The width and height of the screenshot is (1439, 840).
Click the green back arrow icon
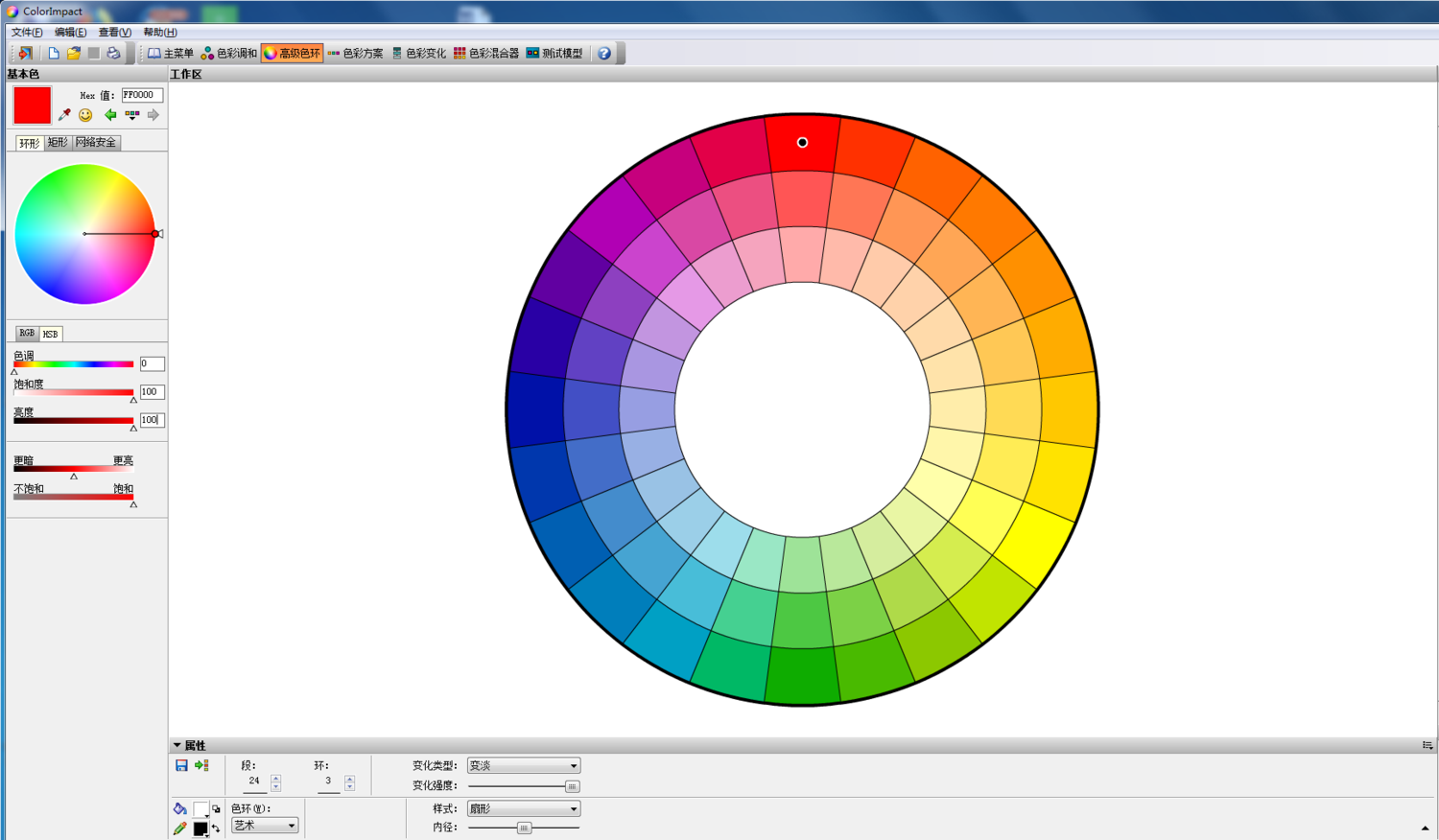pos(110,115)
